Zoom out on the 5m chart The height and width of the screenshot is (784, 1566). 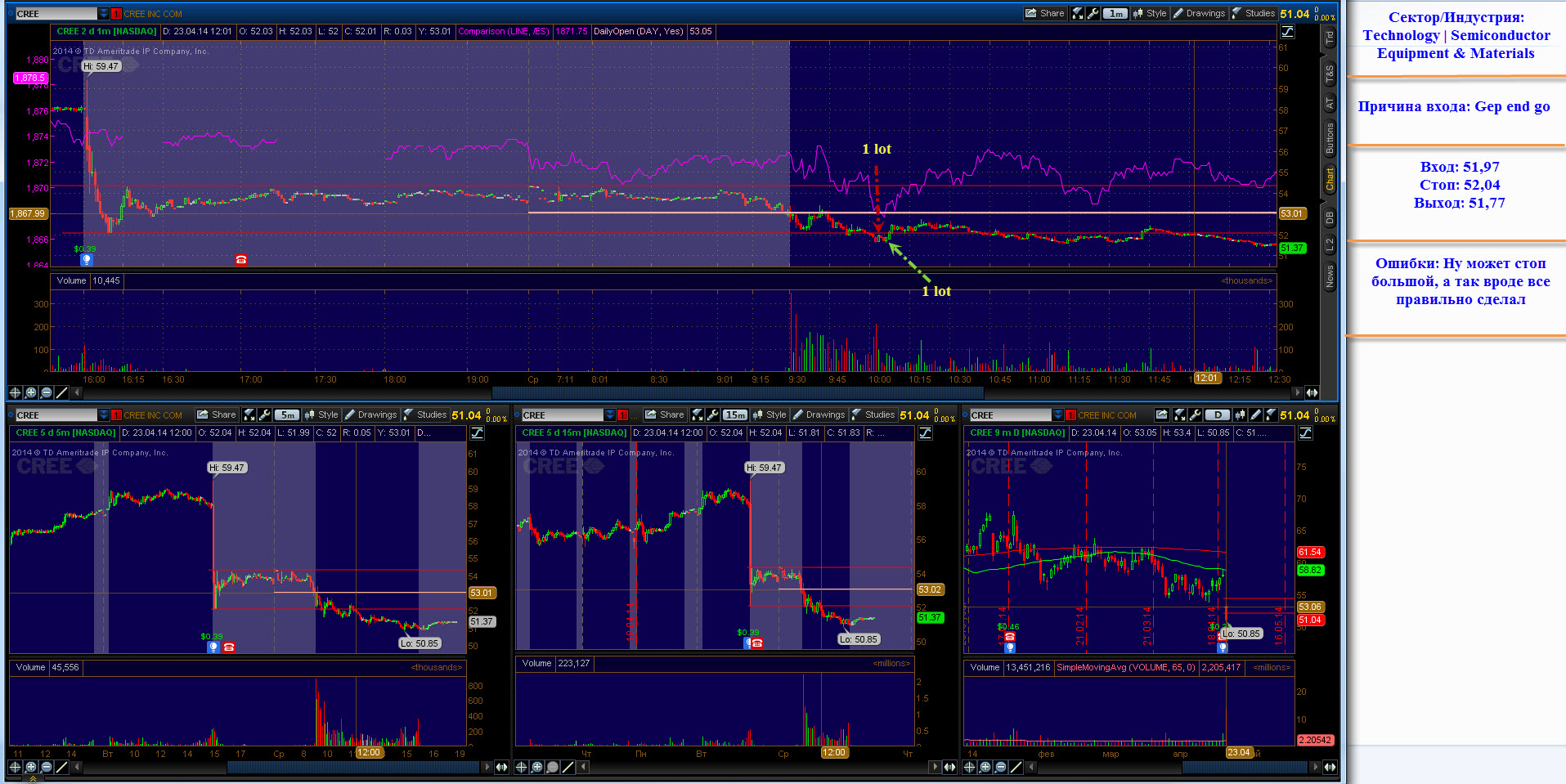(47, 767)
